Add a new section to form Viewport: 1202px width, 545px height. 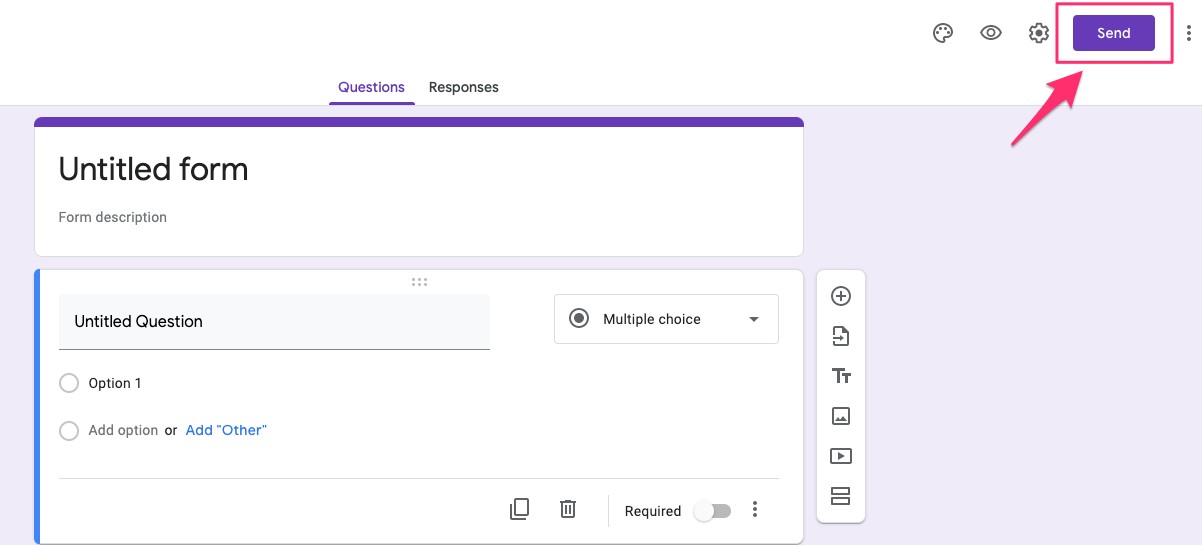(x=841, y=496)
